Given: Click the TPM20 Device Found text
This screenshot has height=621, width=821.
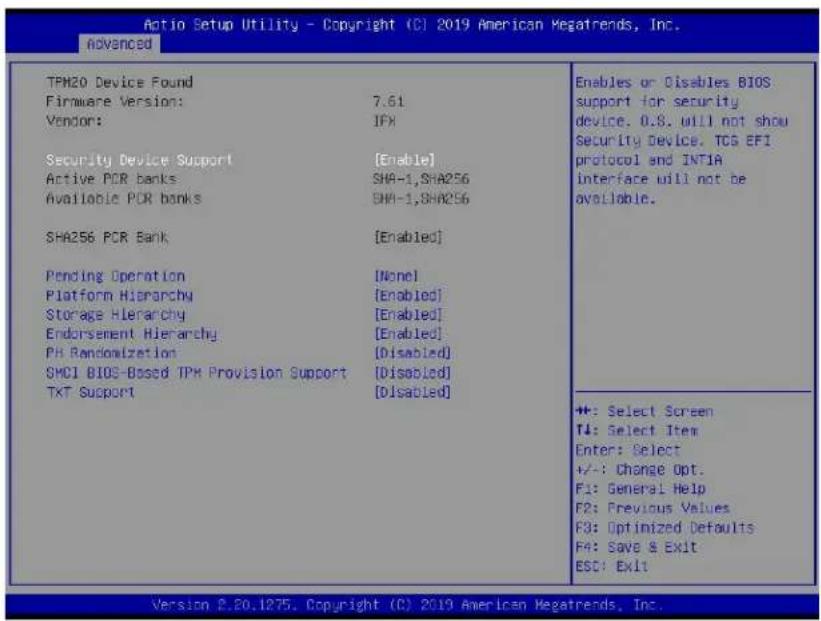Looking at the screenshot, I should pos(119,83).
